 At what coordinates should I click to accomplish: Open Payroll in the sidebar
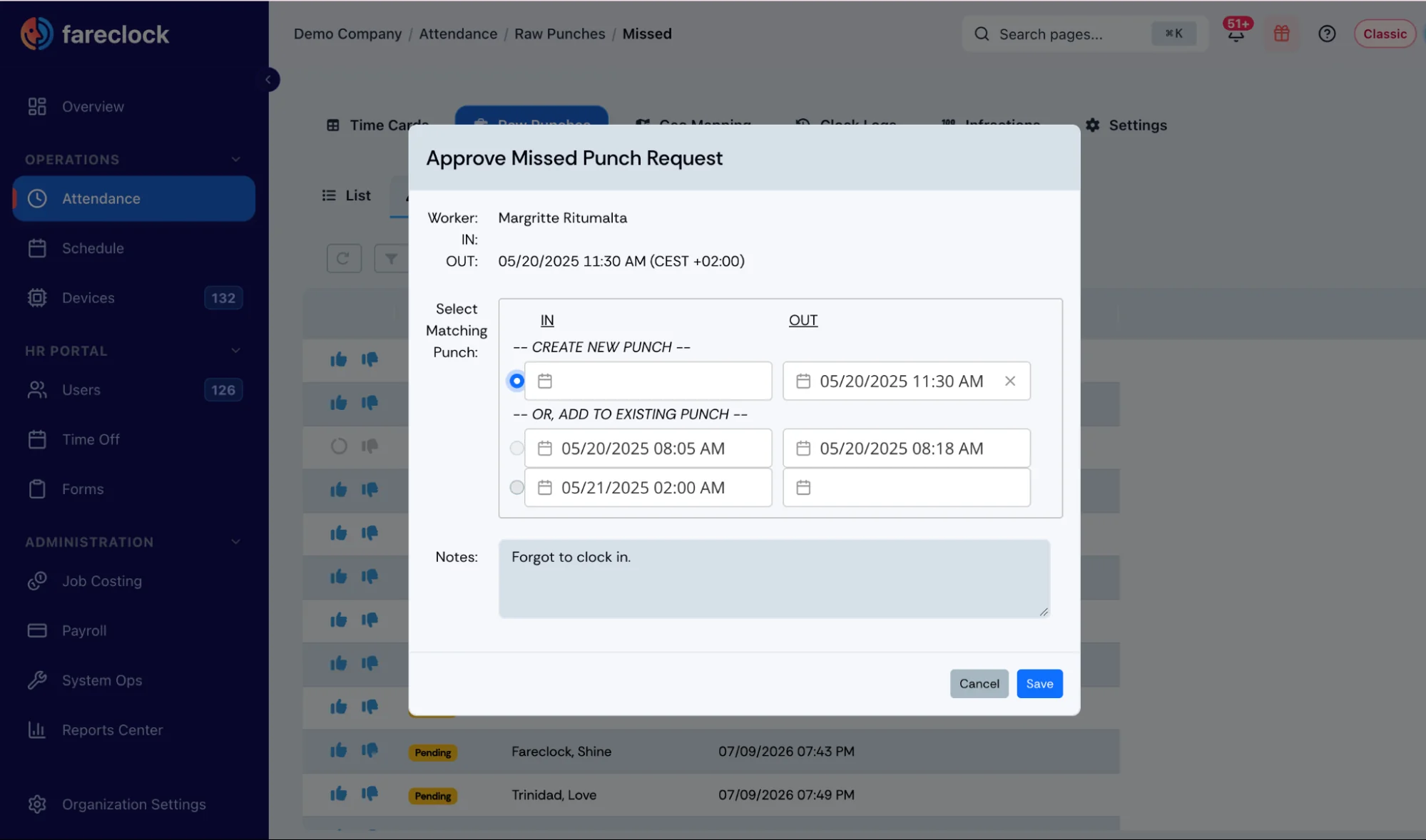click(134, 630)
